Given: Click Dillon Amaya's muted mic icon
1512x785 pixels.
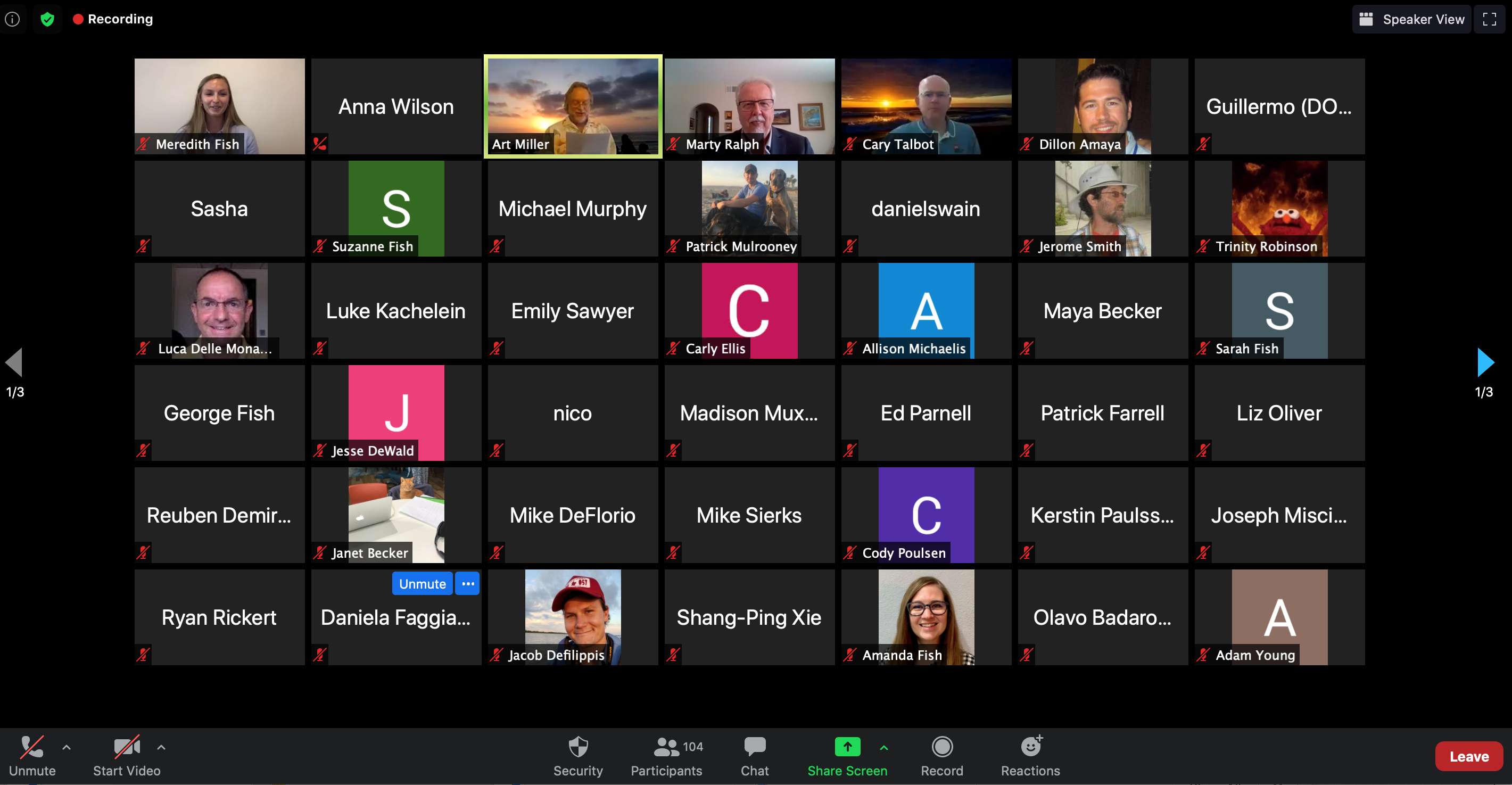Looking at the screenshot, I should point(1027,144).
